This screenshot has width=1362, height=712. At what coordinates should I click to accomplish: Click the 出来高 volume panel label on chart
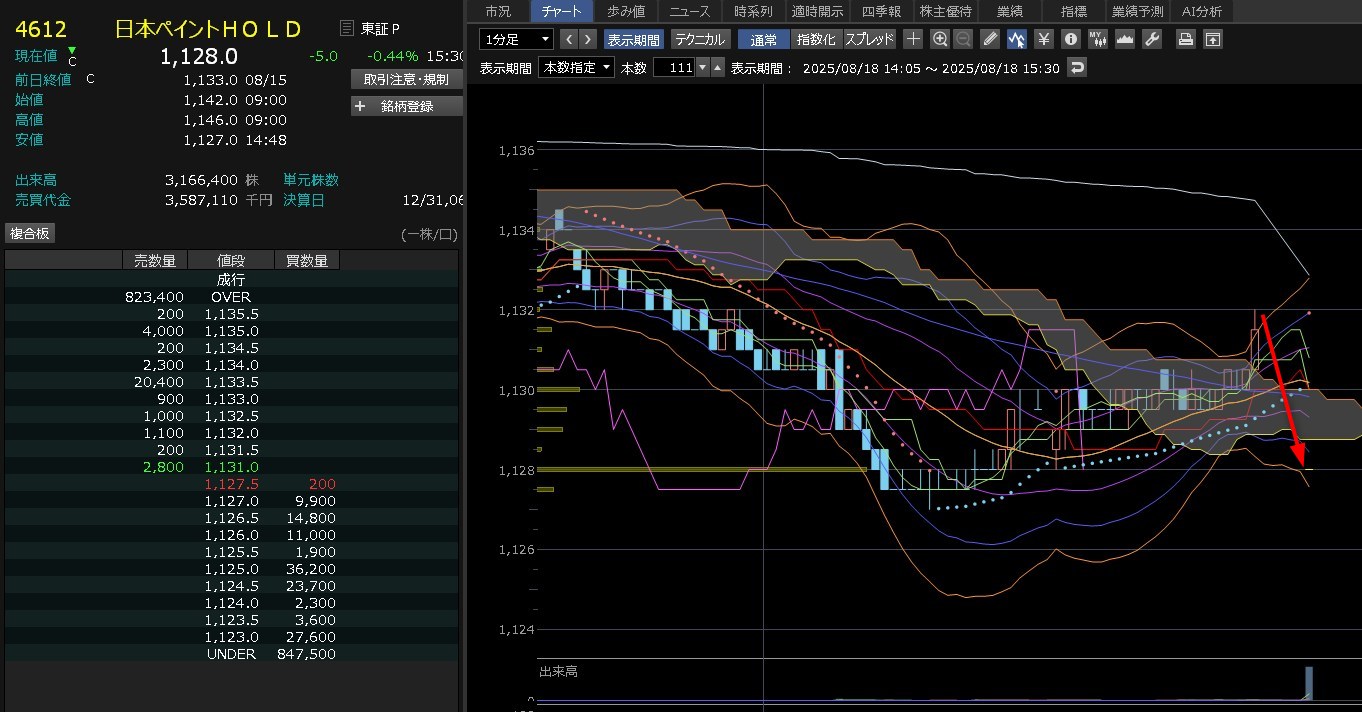558,671
